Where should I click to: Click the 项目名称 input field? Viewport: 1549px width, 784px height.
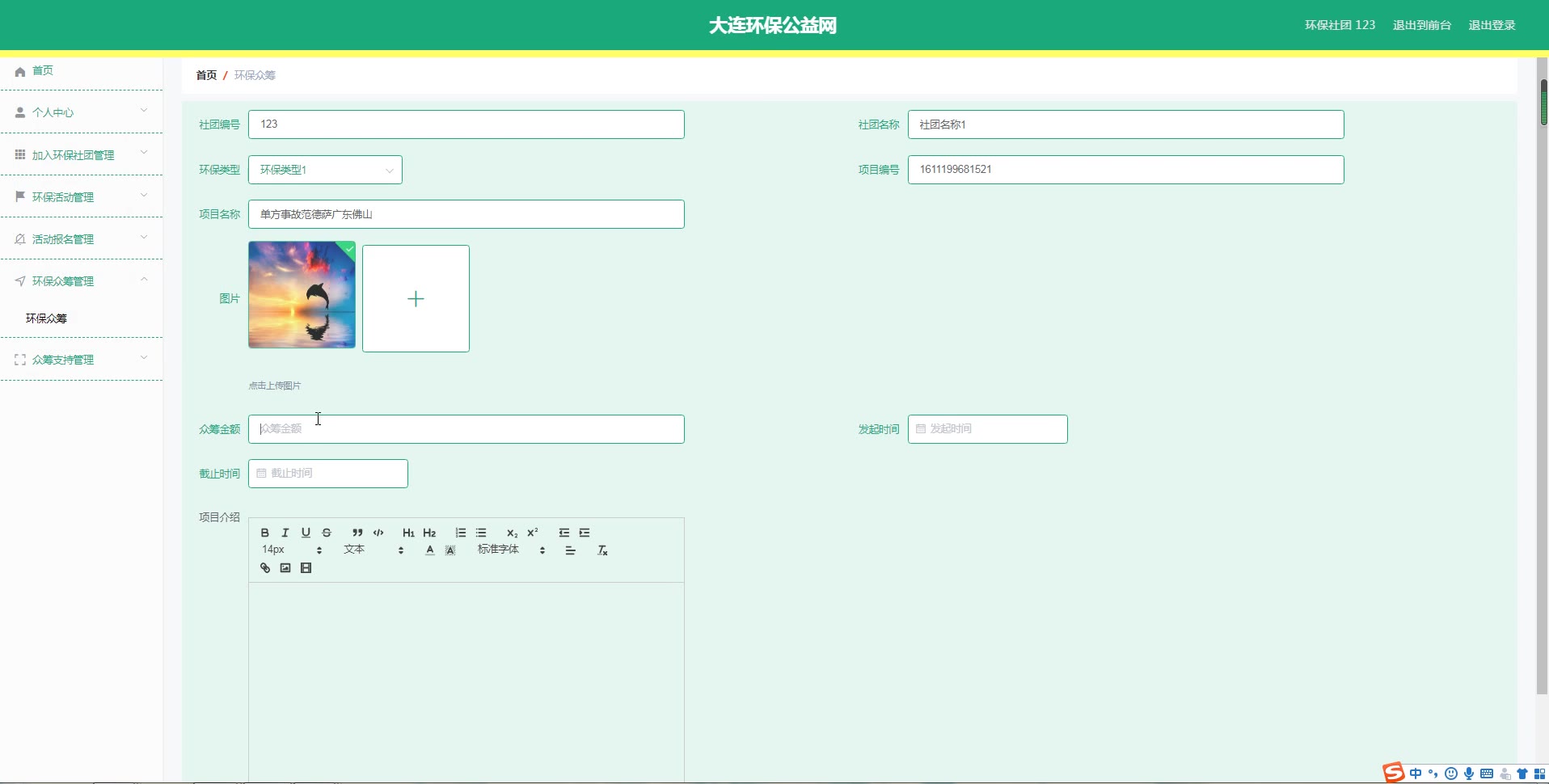coord(466,214)
